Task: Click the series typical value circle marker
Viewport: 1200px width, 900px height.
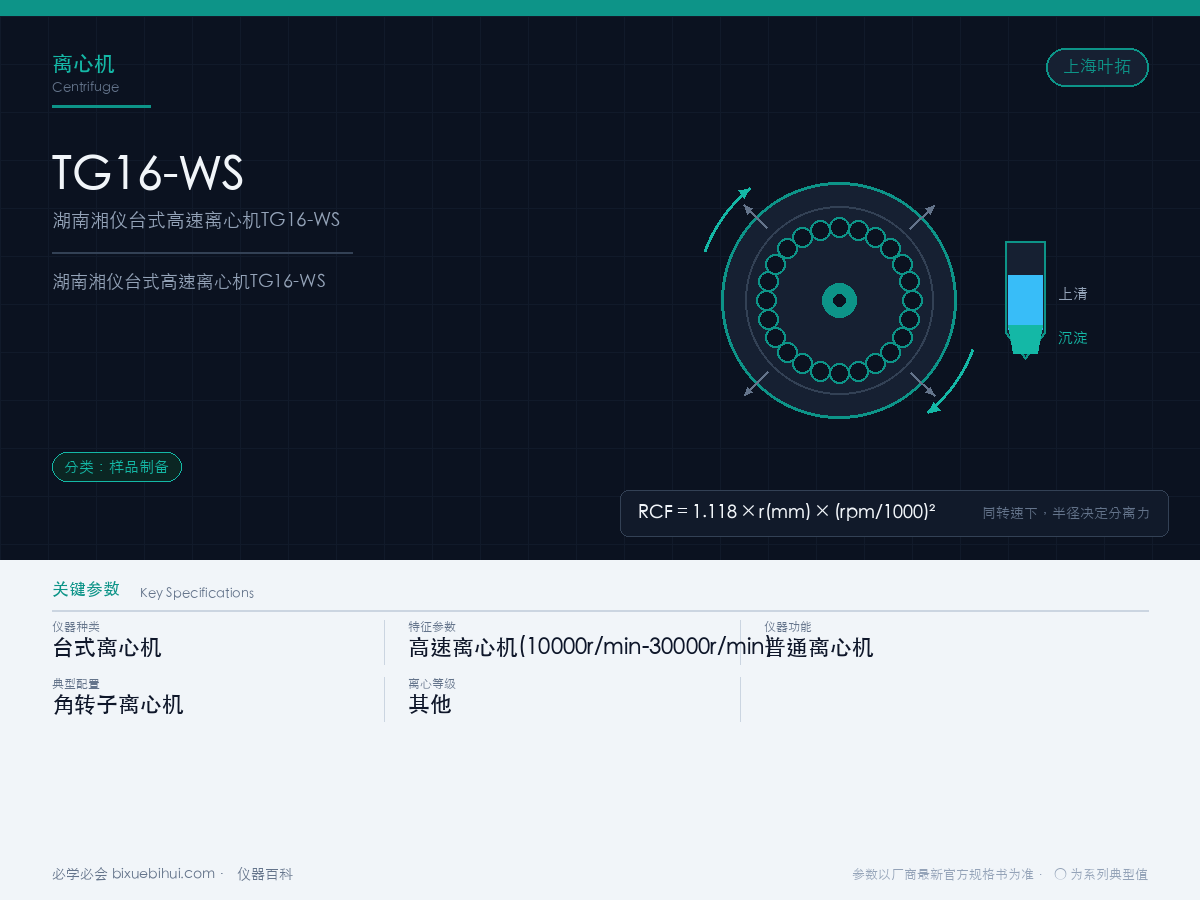Action: click(x=1060, y=874)
